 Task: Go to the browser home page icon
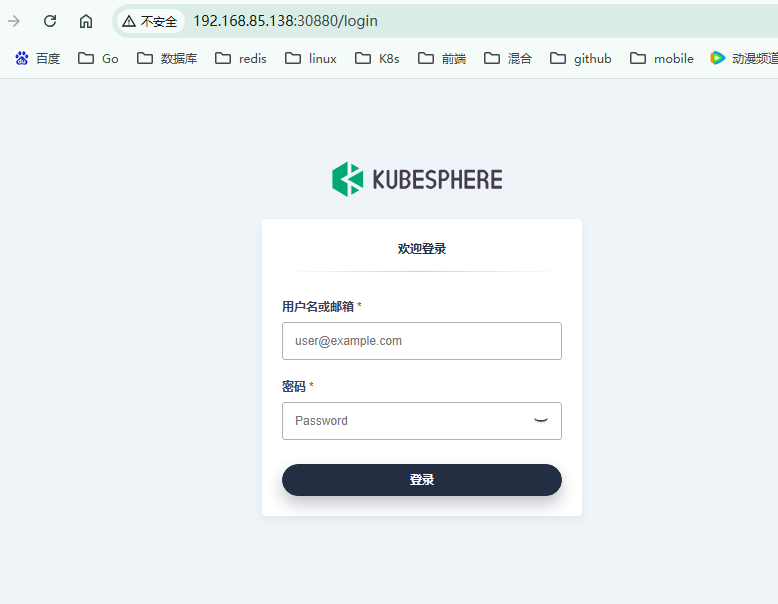[86, 21]
